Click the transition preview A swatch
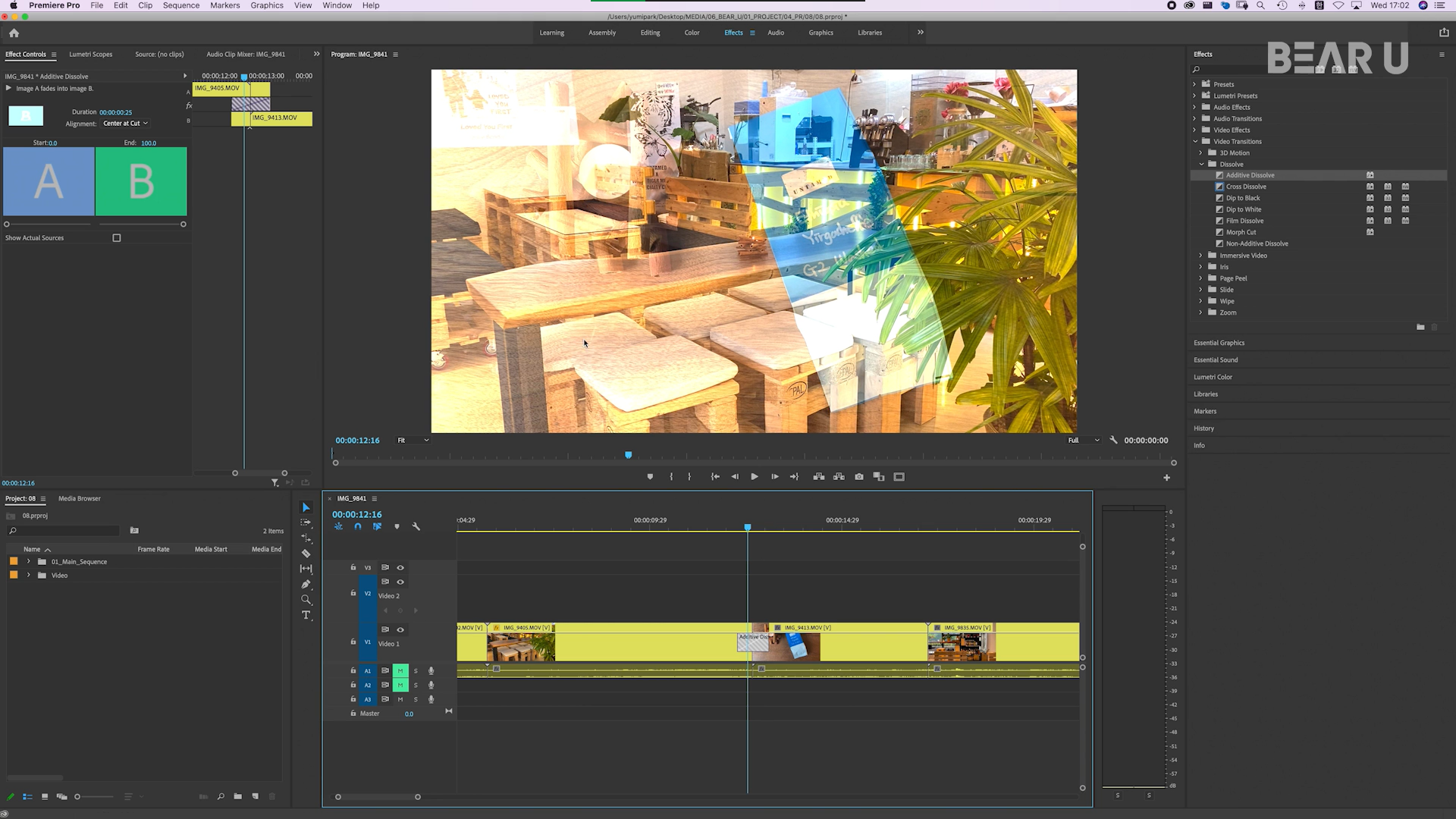Image resolution: width=1456 pixels, height=819 pixels. 49,182
